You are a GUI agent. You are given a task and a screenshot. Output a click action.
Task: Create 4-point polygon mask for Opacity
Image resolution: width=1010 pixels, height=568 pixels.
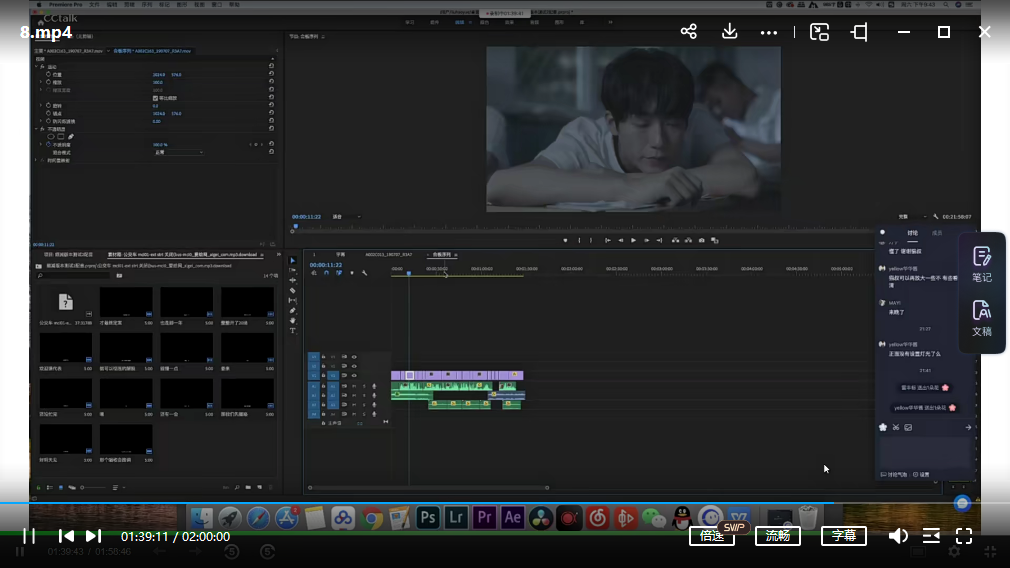(x=61, y=137)
